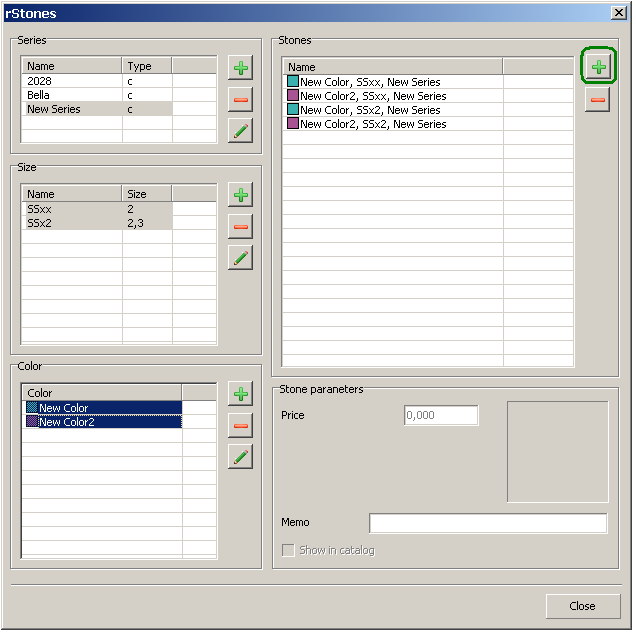Add stones with the Stones plus icon
636x633 pixels.
(598, 67)
